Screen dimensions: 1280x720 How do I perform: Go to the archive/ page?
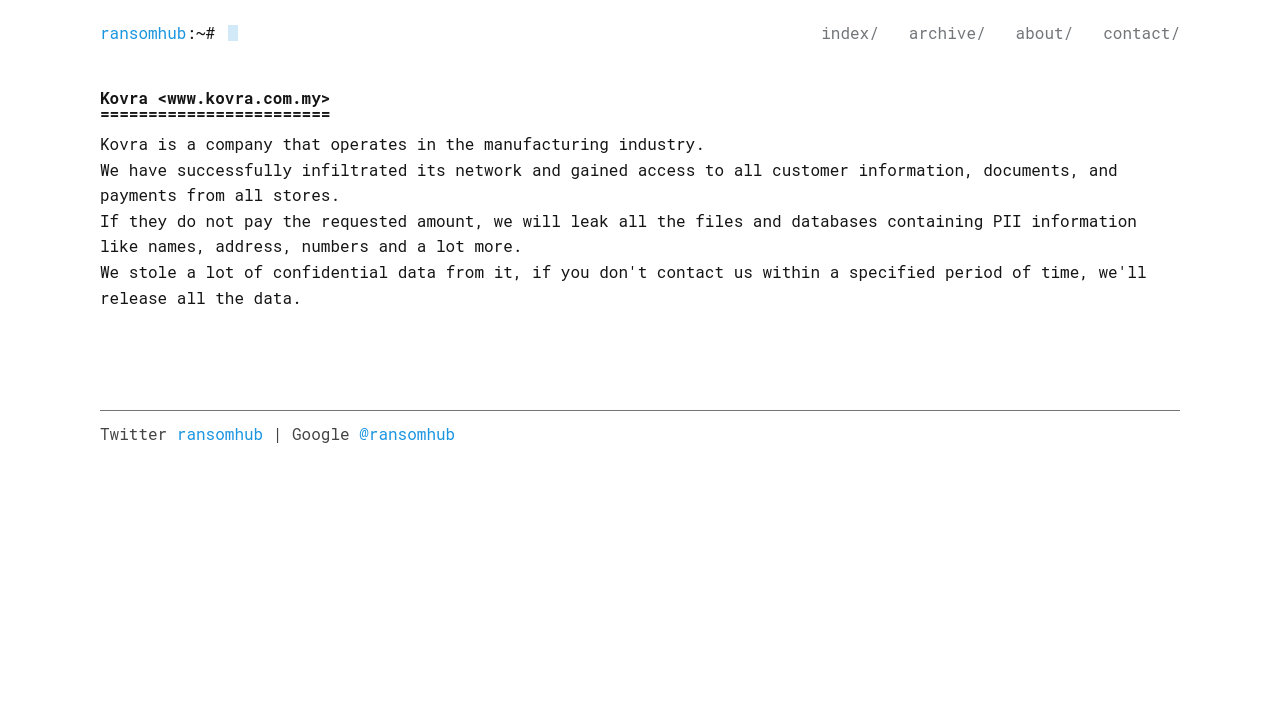pos(946,33)
